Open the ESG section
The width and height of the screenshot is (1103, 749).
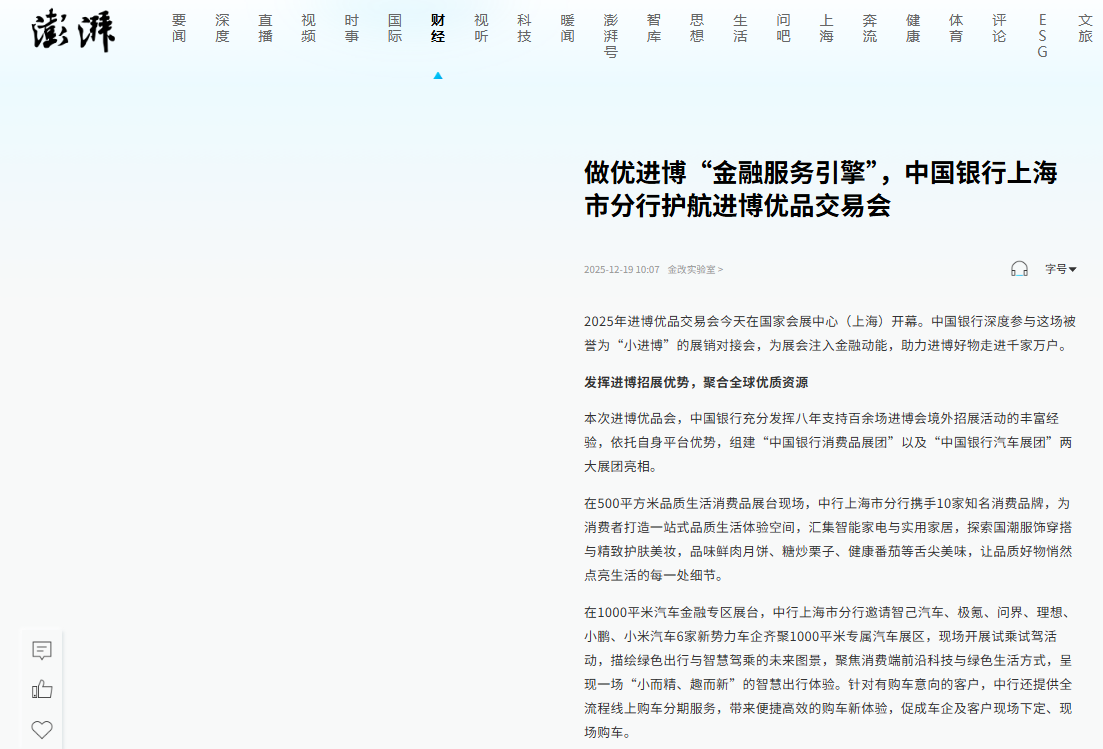[1042, 36]
